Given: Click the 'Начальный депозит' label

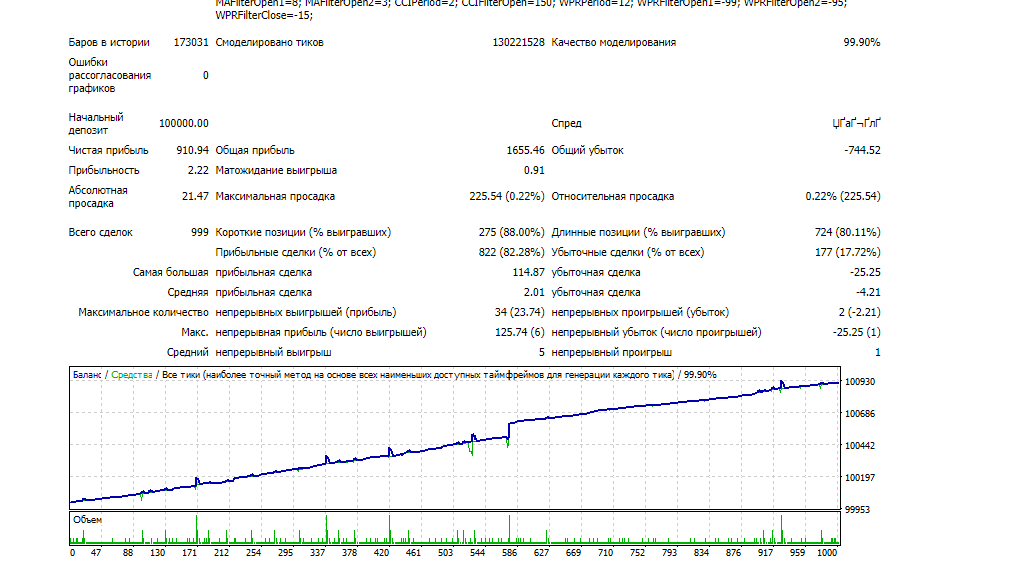Looking at the screenshot, I should click(x=96, y=124).
